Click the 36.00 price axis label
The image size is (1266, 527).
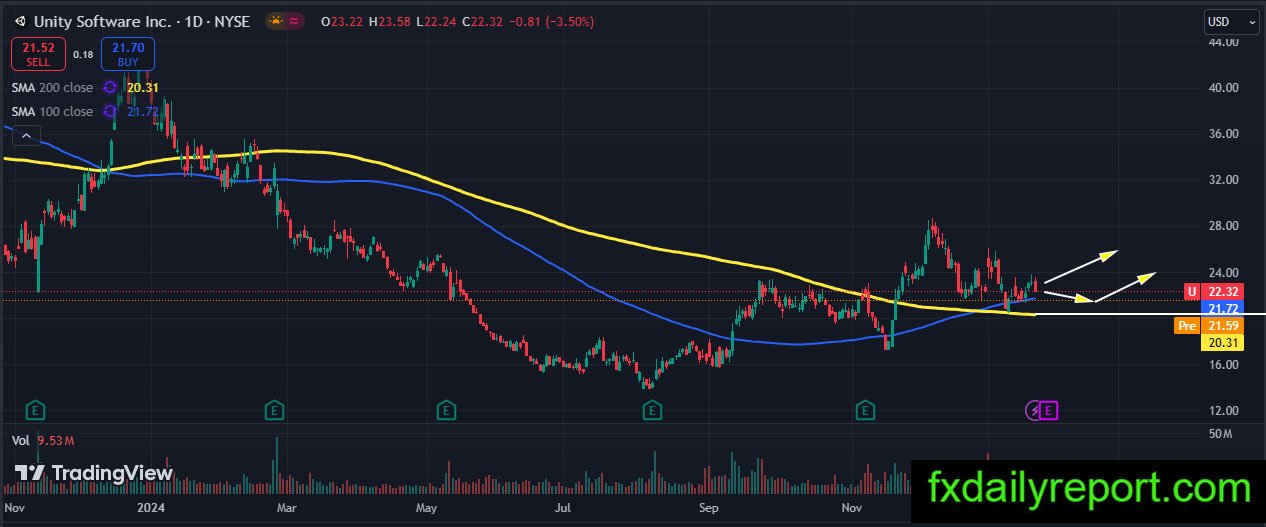click(x=1223, y=134)
